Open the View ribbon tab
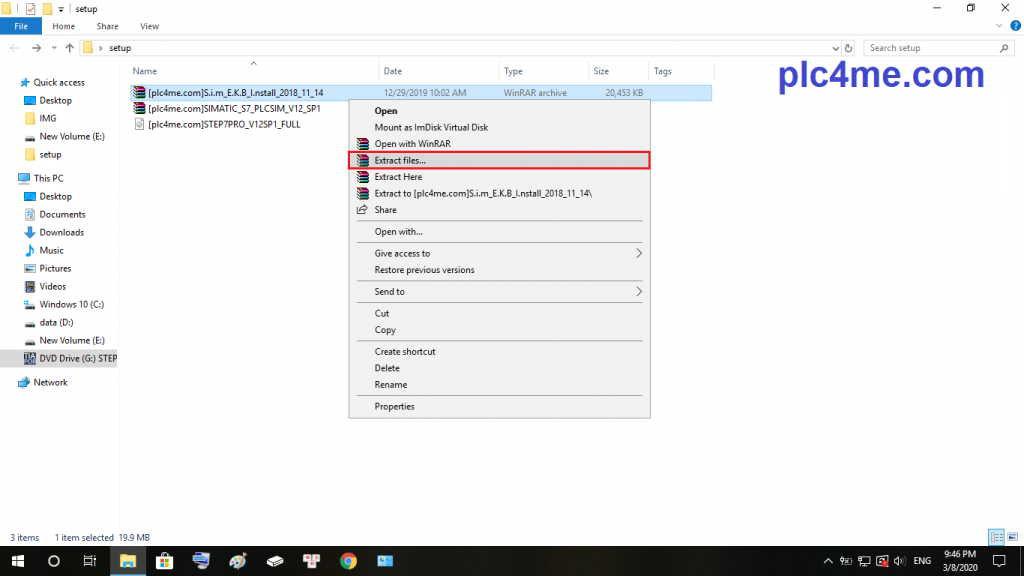Screen dimensions: 1024x576 coord(149,26)
